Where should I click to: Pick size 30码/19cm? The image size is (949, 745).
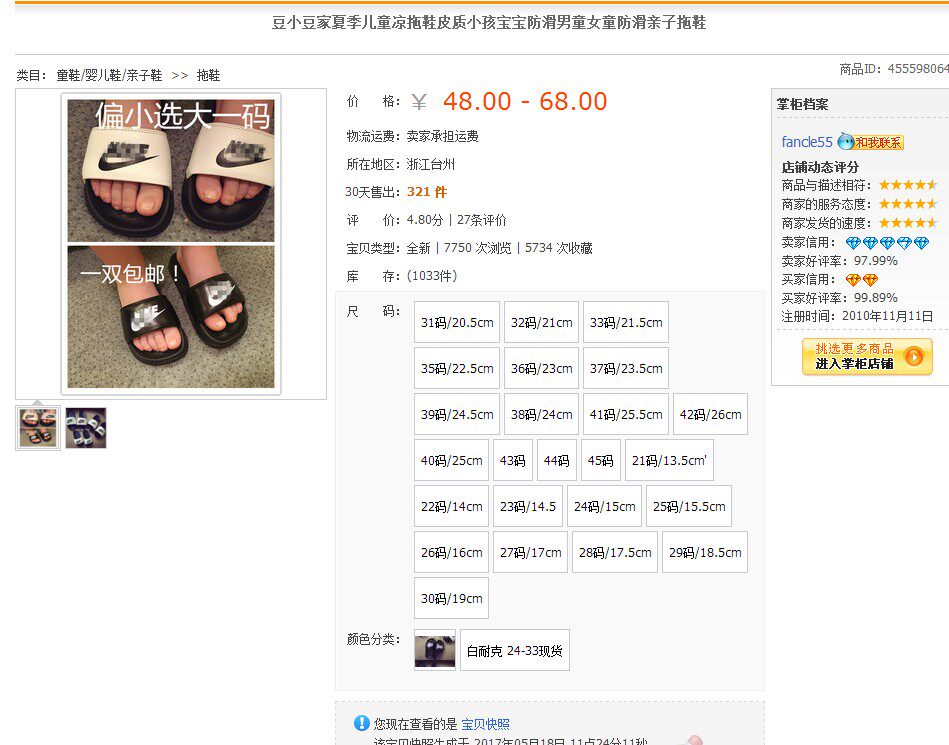coord(452,599)
